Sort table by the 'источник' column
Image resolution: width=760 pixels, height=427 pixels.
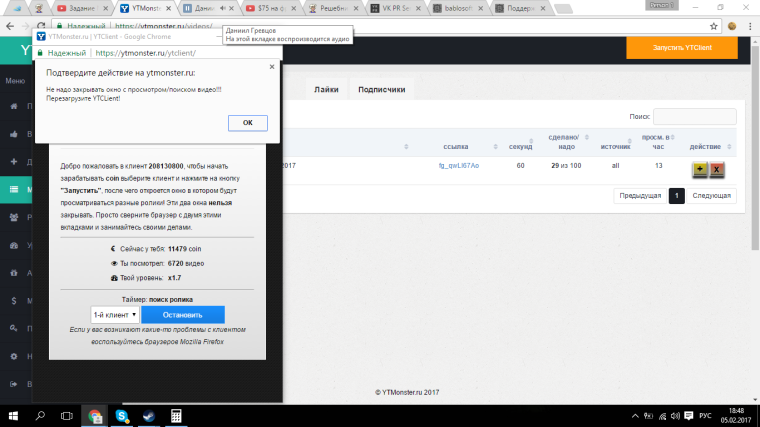616,144
